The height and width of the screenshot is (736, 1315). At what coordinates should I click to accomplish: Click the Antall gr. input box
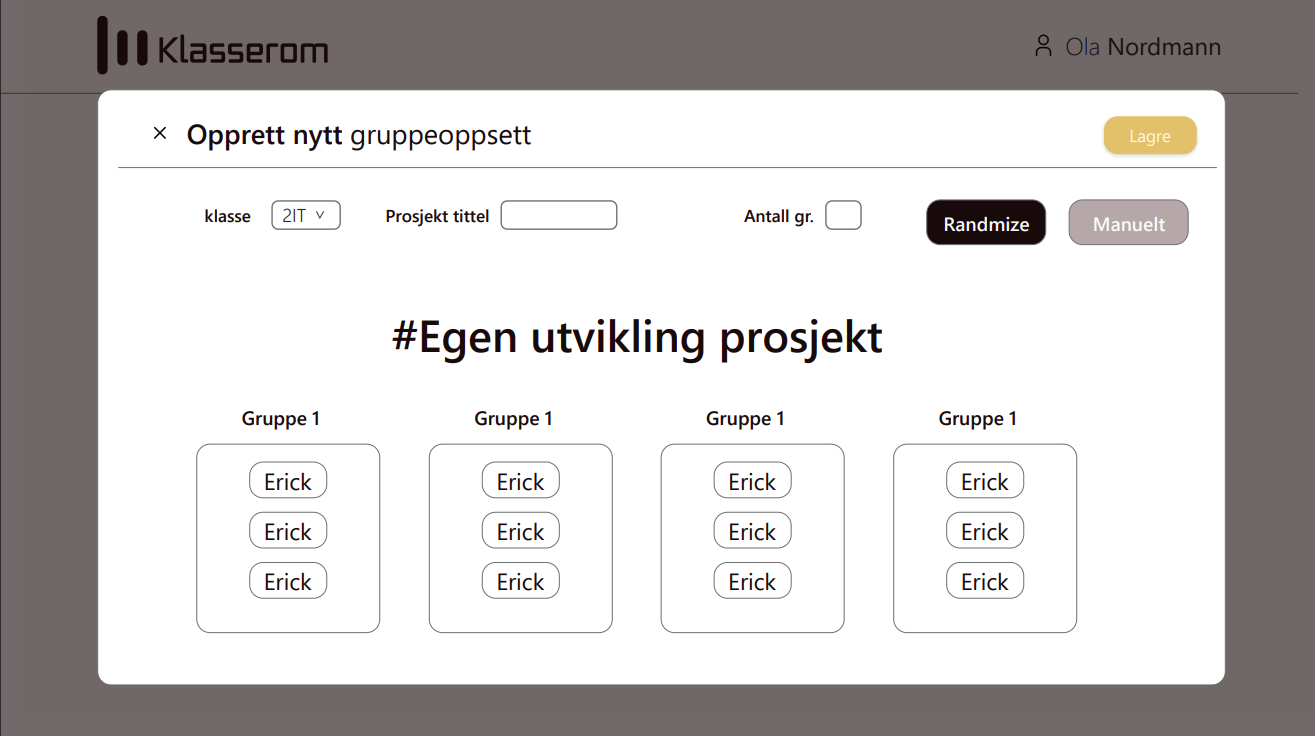(x=843, y=214)
